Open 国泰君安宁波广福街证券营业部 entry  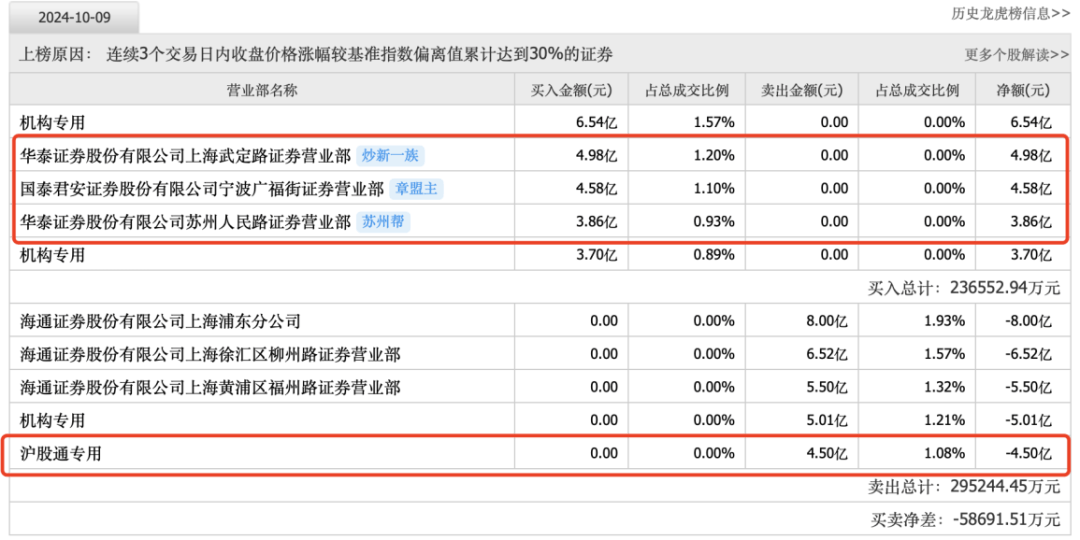pyautogui.click(x=202, y=189)
